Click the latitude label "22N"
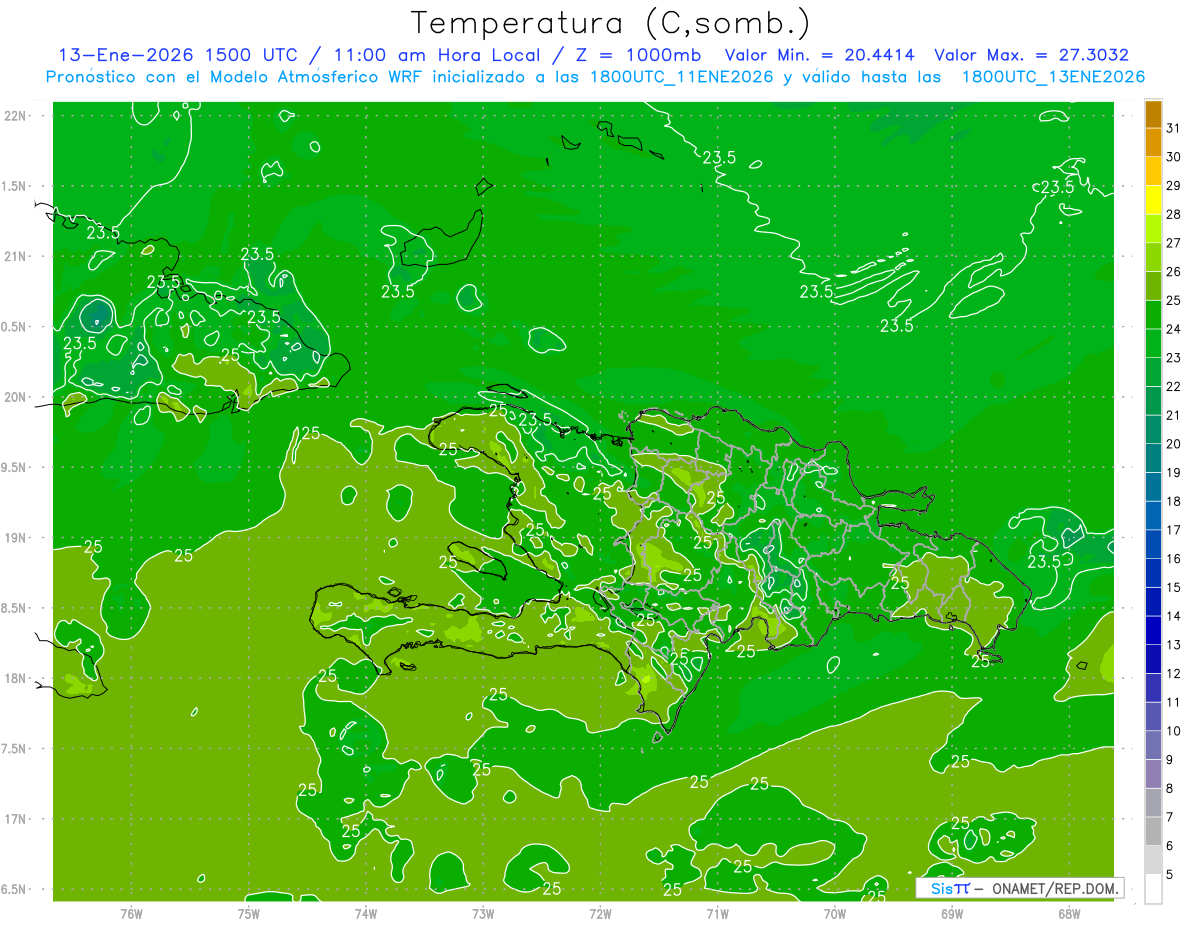 point(17,116)
